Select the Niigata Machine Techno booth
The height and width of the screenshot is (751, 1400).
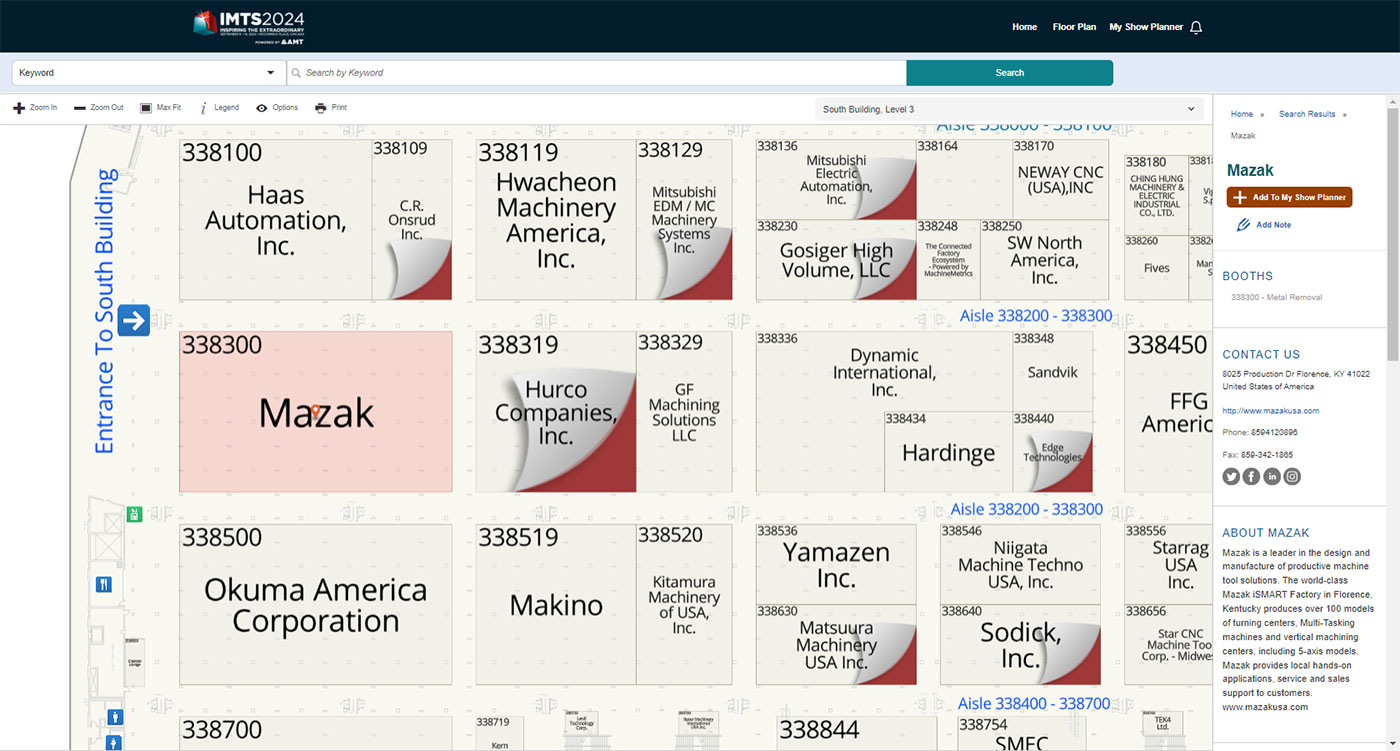click(x=1020, y=564)
